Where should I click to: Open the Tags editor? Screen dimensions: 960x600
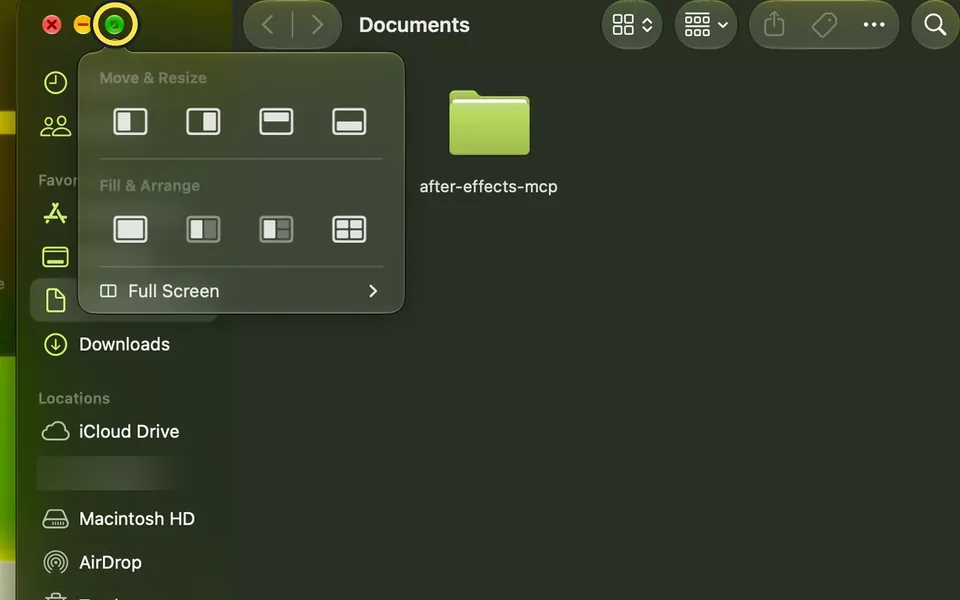[824, 25]
